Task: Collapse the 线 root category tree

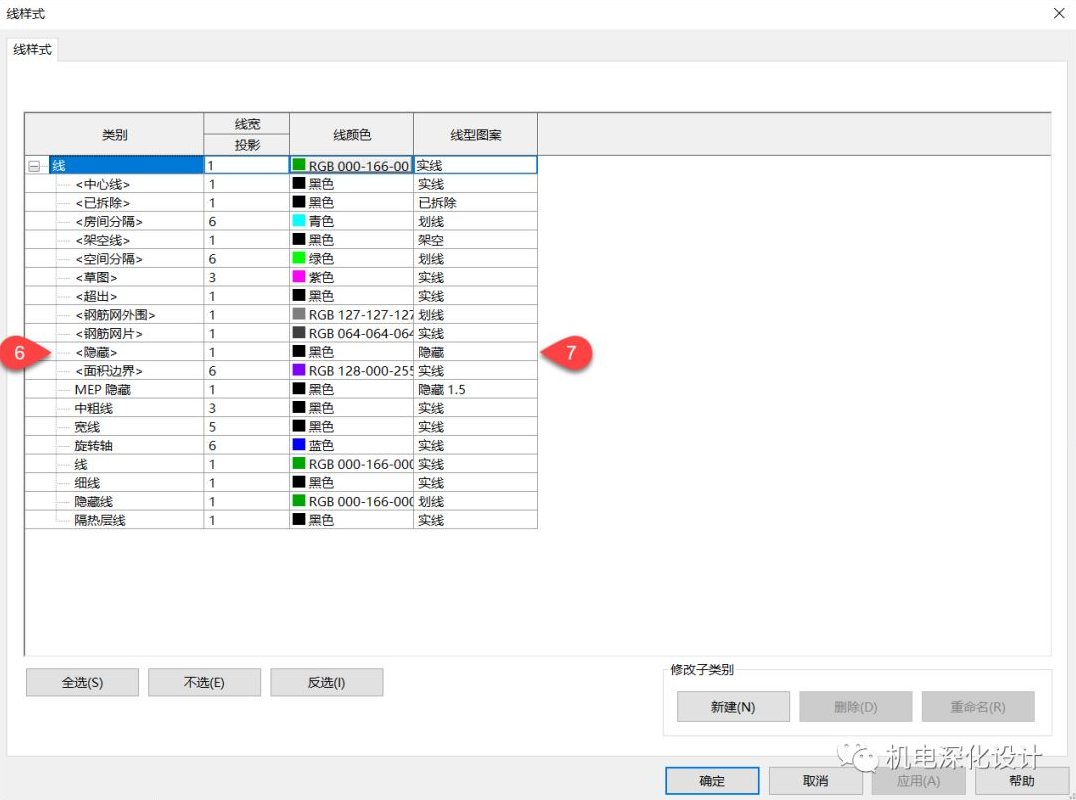Action: (x=35, y=166)
